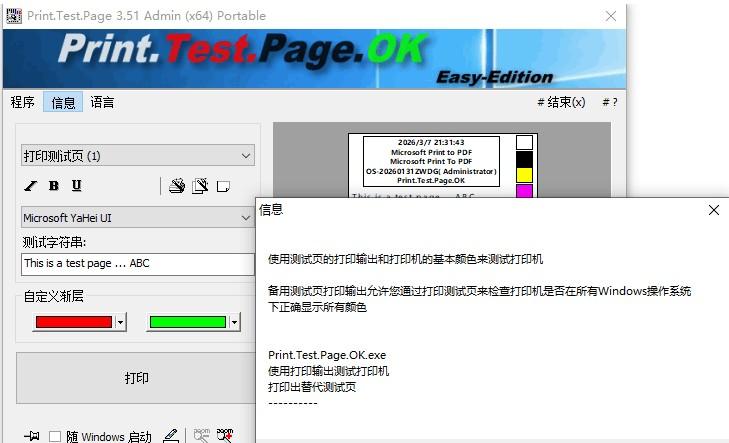Image resolution: width=729 pixels, height=443 pixels.
Task: Close the 信息 info panel
Action: tap(714, 210)
